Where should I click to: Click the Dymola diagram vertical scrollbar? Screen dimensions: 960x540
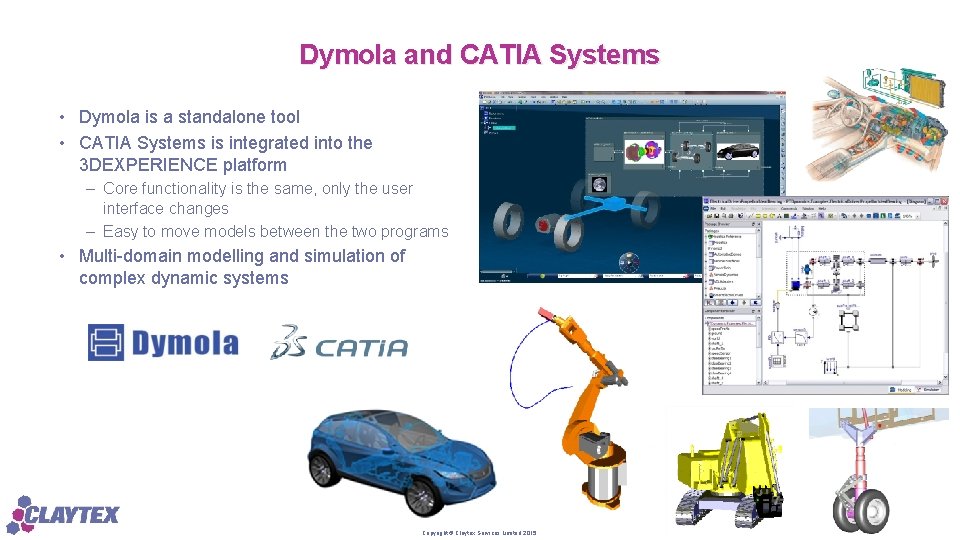tap(945, 302)
